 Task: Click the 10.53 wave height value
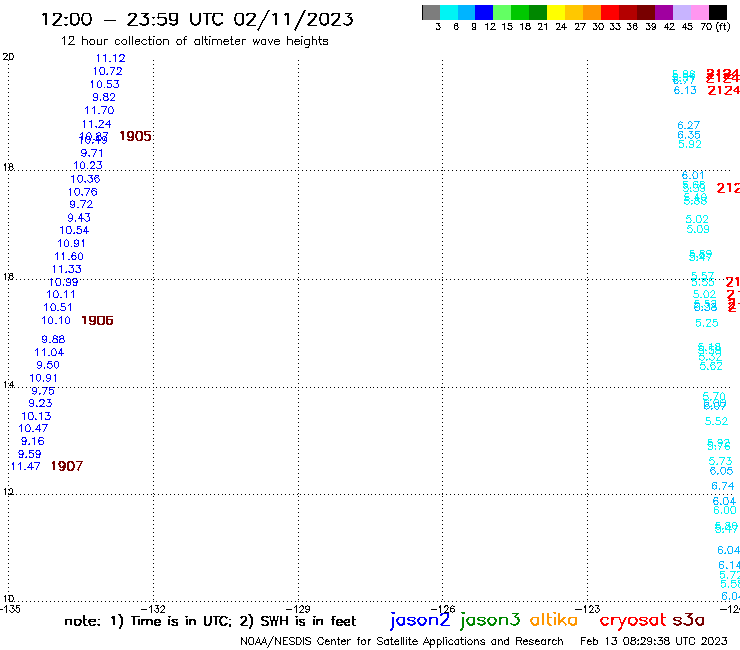(105, 84)
